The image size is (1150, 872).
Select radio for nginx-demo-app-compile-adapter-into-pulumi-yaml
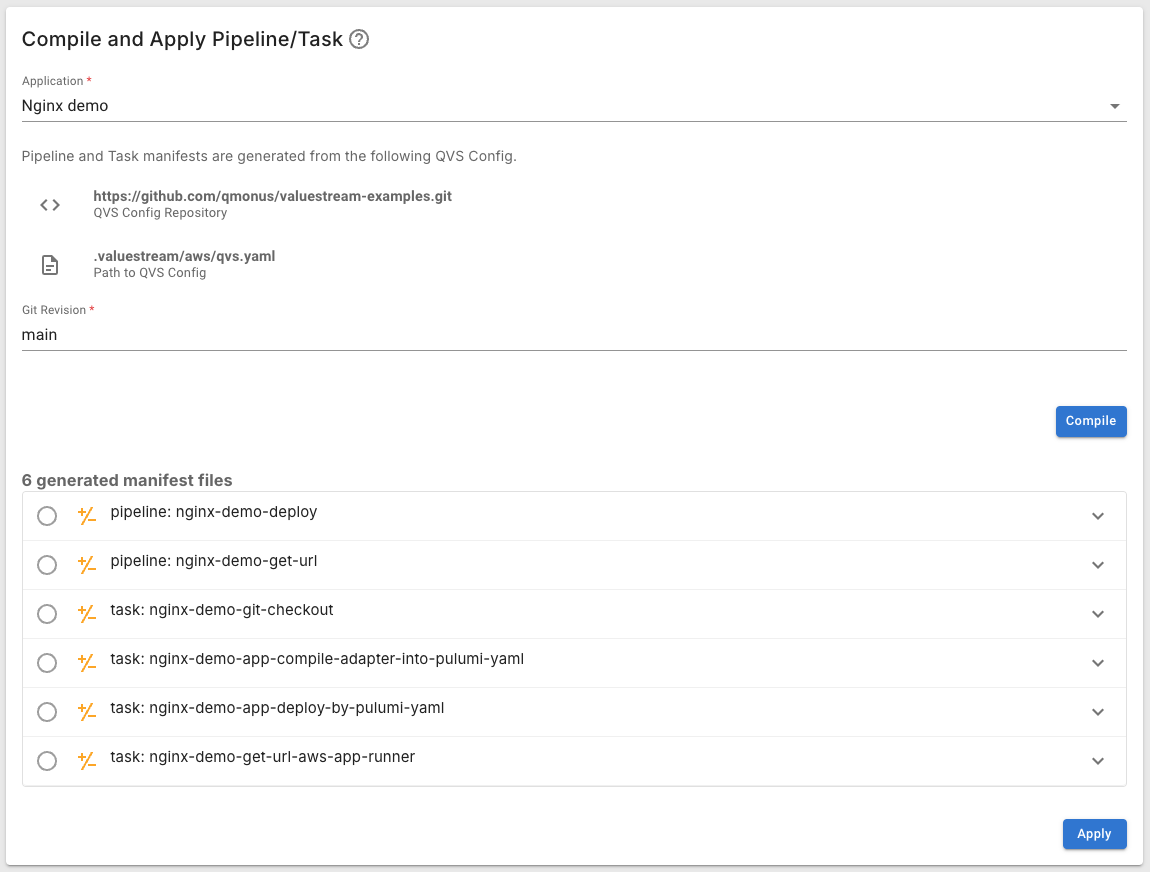[47, 663]
